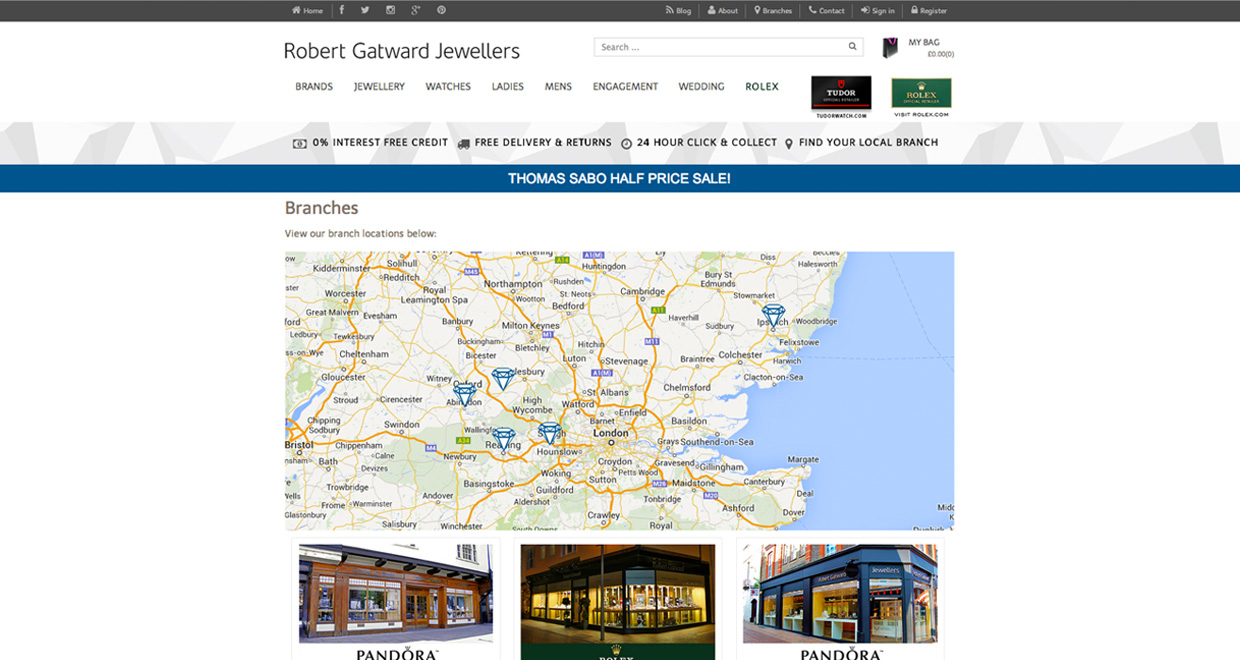Go to Home in the top bar
Image resolution: width=1240 pixels, height=660 pixels.
pyautogui.click(x=307, y=10)
